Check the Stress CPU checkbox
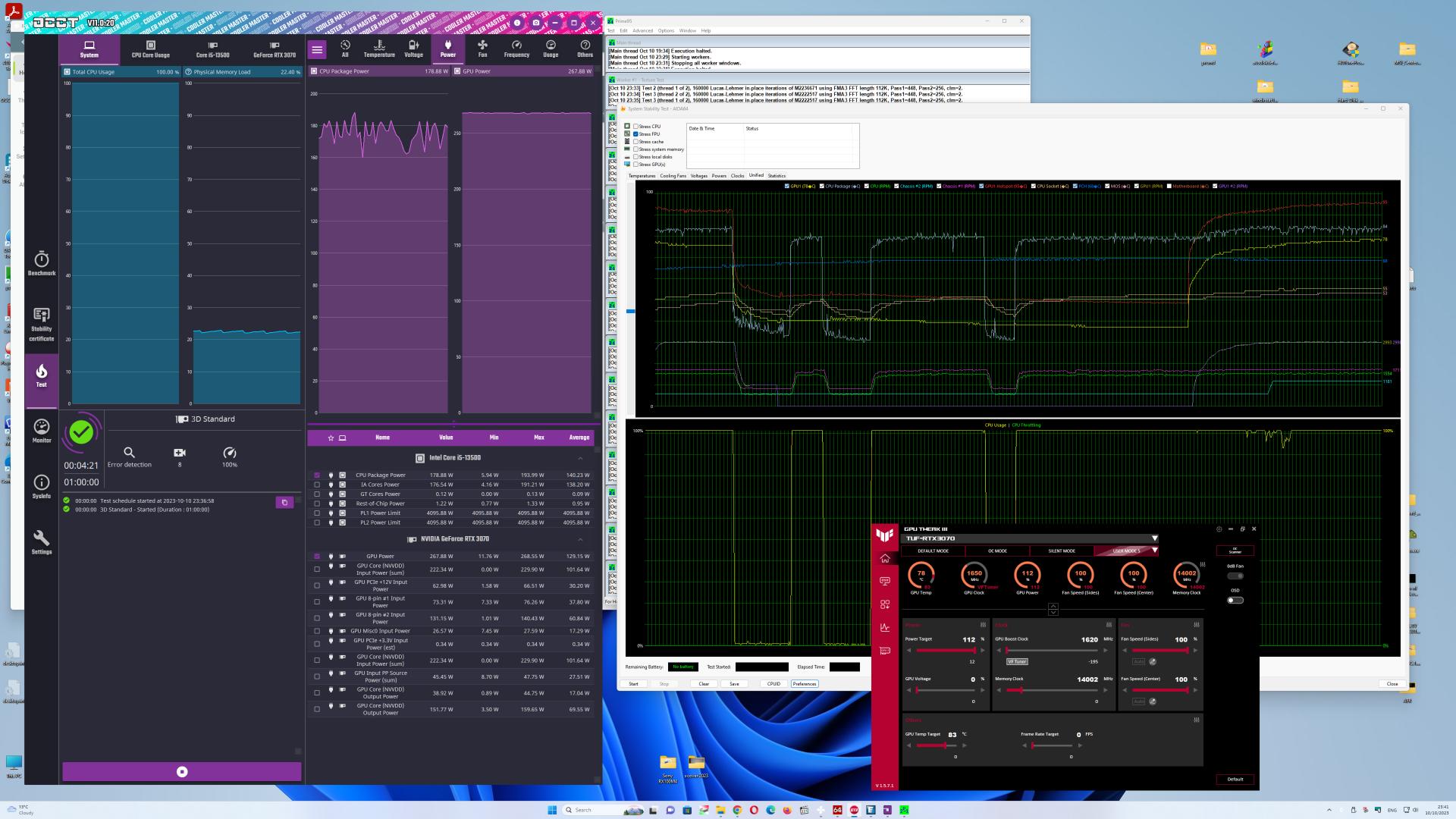Screen dimensions: 1456x819 635,127
